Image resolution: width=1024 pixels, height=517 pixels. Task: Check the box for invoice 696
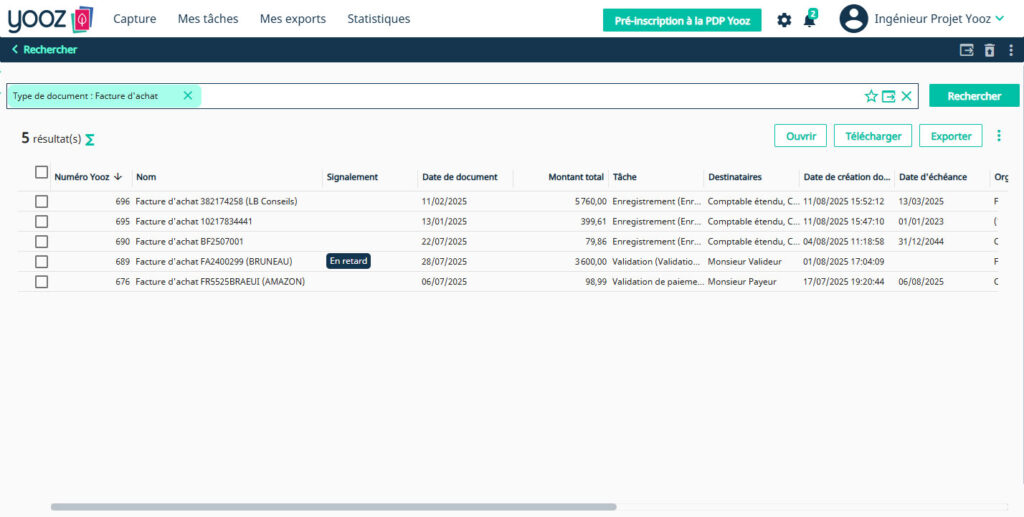(41, 202)
